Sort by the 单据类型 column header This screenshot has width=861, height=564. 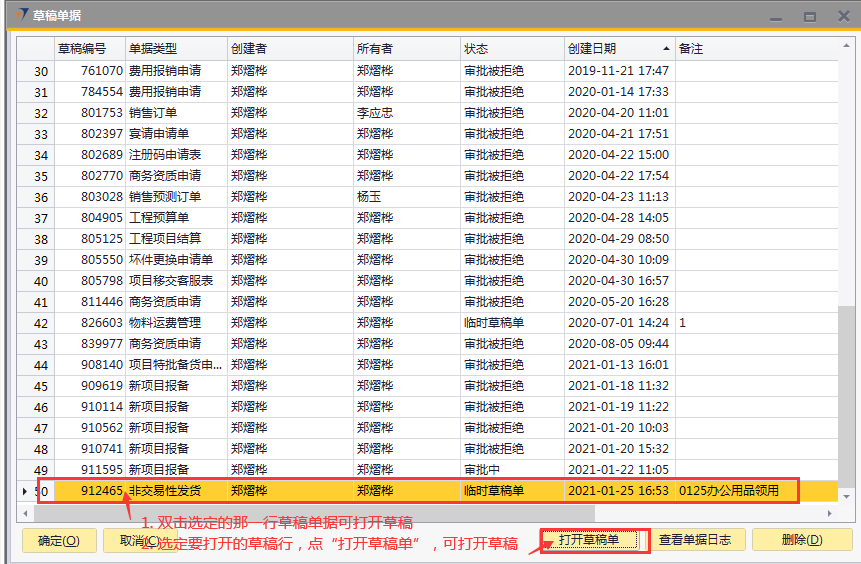(x=175, y=49)
